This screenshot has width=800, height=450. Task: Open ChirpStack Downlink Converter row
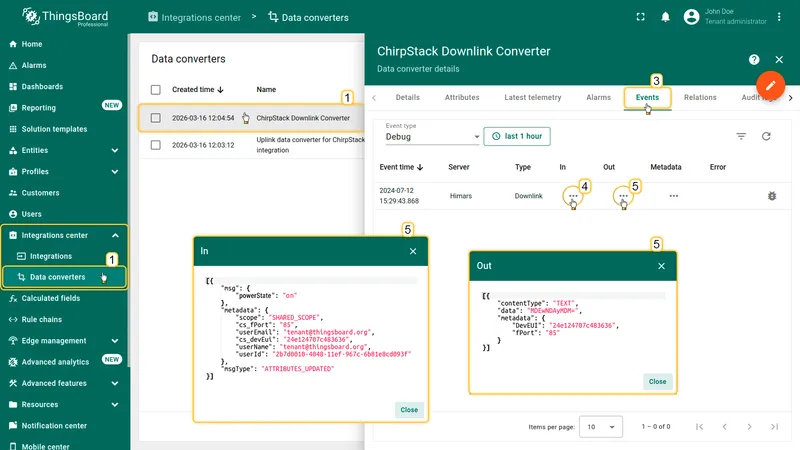252,118
